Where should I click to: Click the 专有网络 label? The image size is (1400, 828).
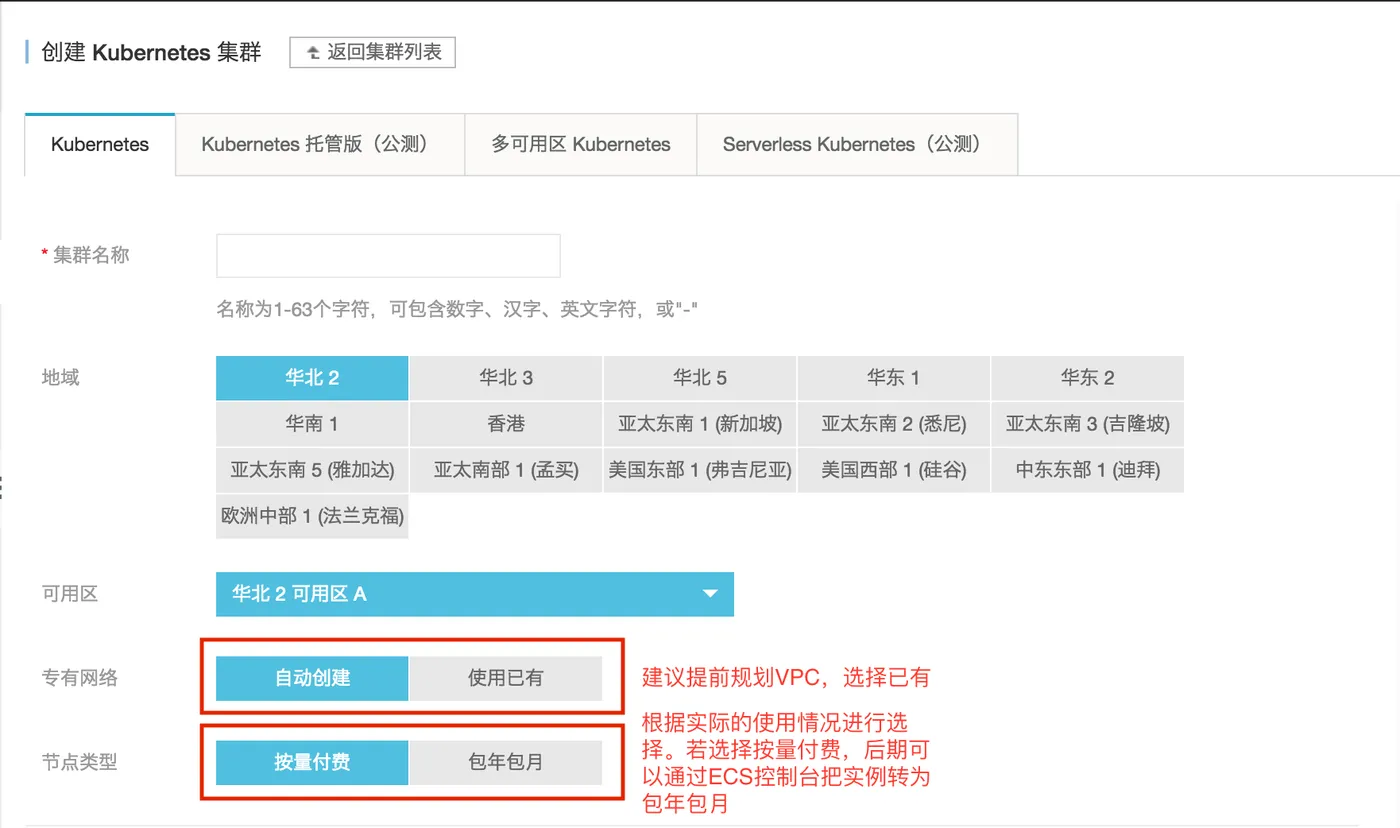tap(80, 678)
